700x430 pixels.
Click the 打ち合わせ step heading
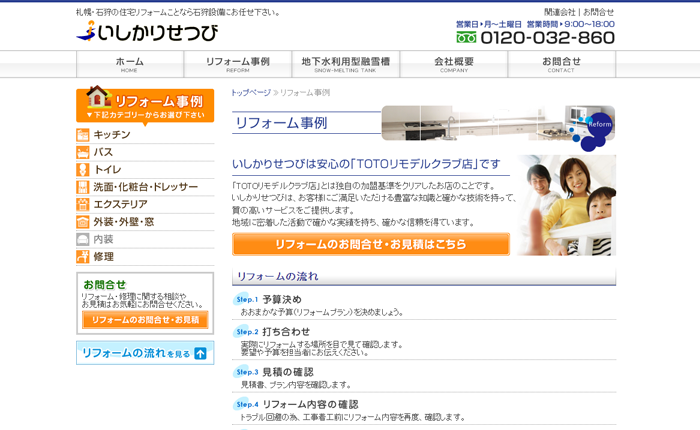pyautogui.click(x=286, y=332)
